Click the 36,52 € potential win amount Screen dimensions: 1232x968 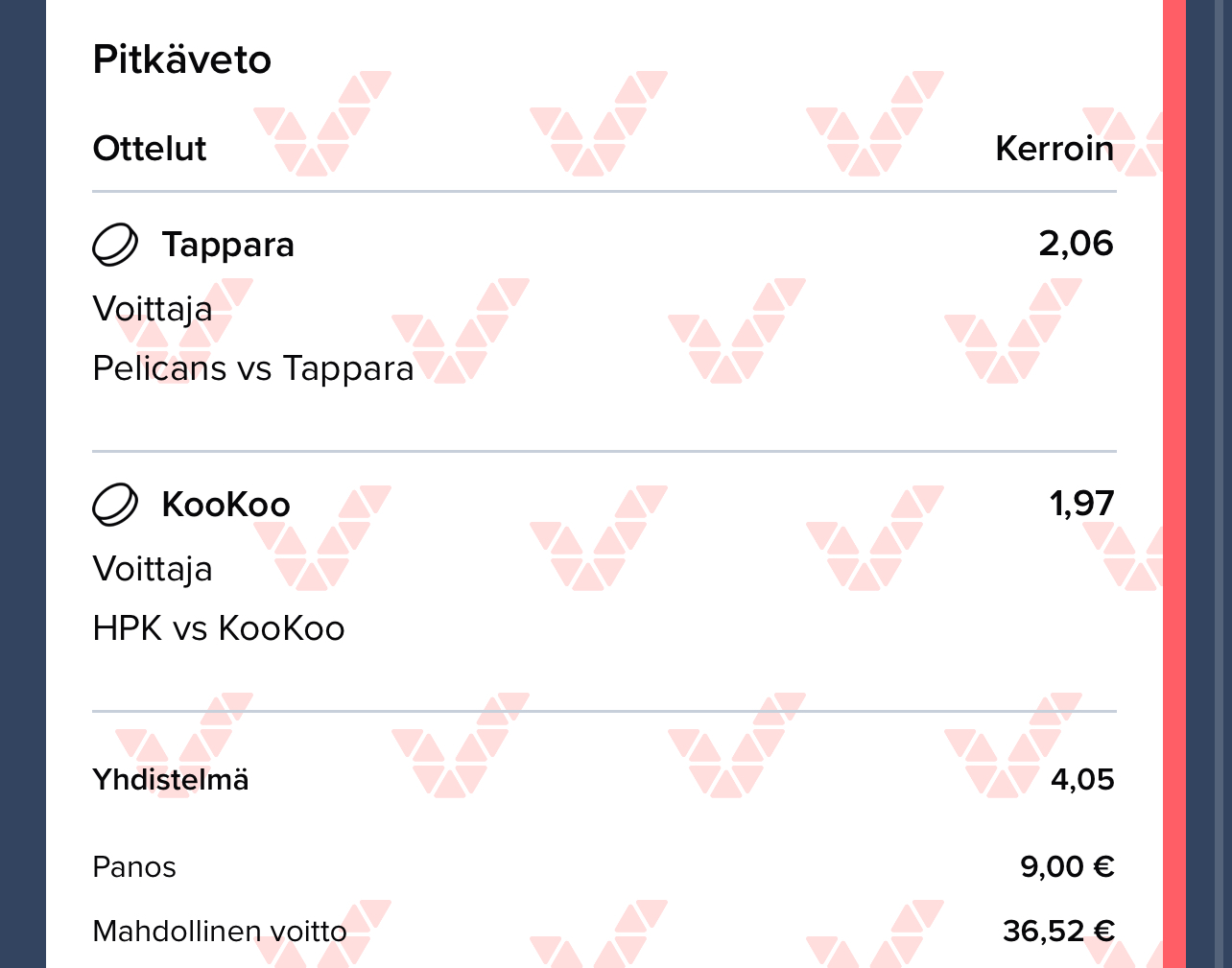click(1058, 932)
